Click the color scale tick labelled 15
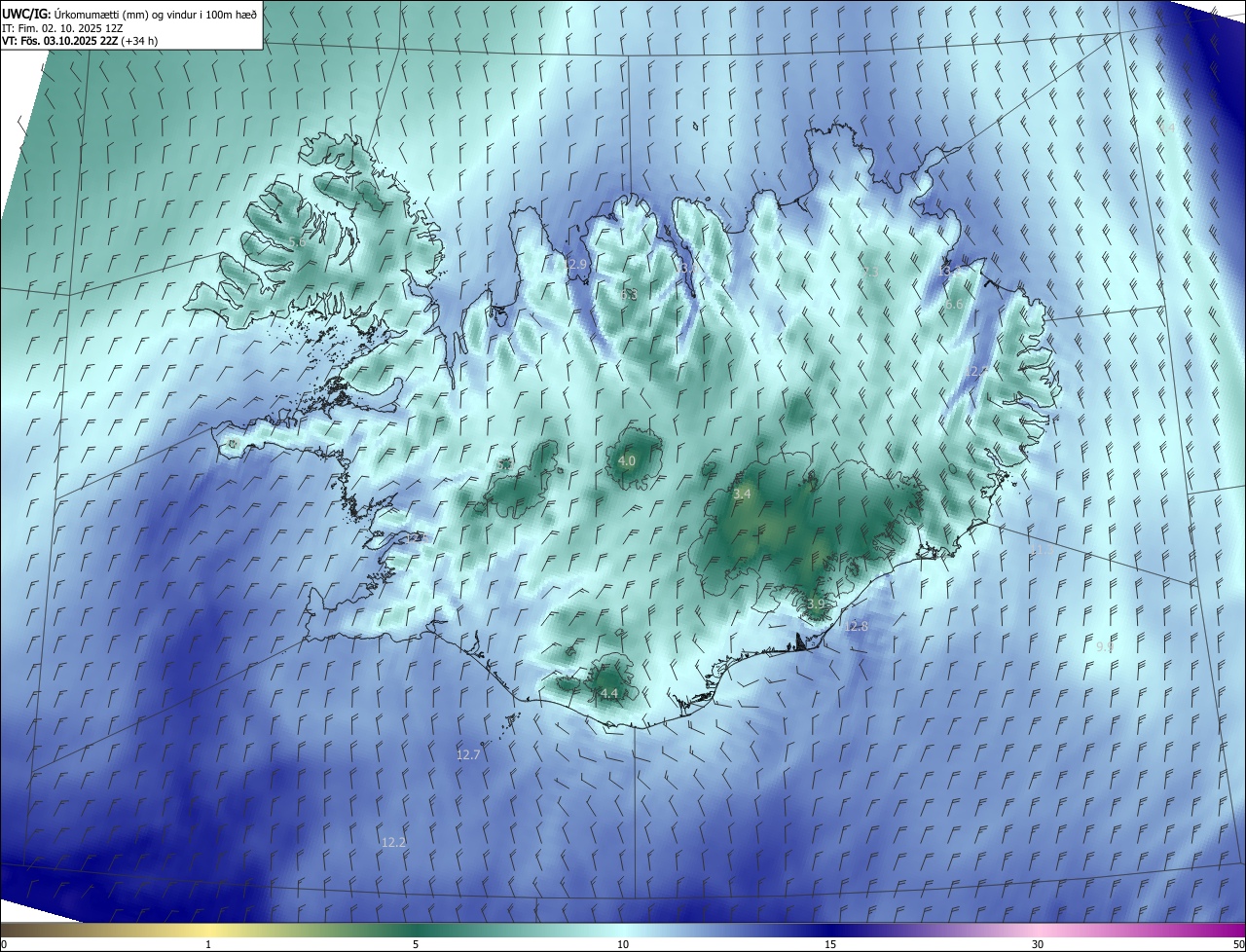1246x952 pixels. coord(830,944)
